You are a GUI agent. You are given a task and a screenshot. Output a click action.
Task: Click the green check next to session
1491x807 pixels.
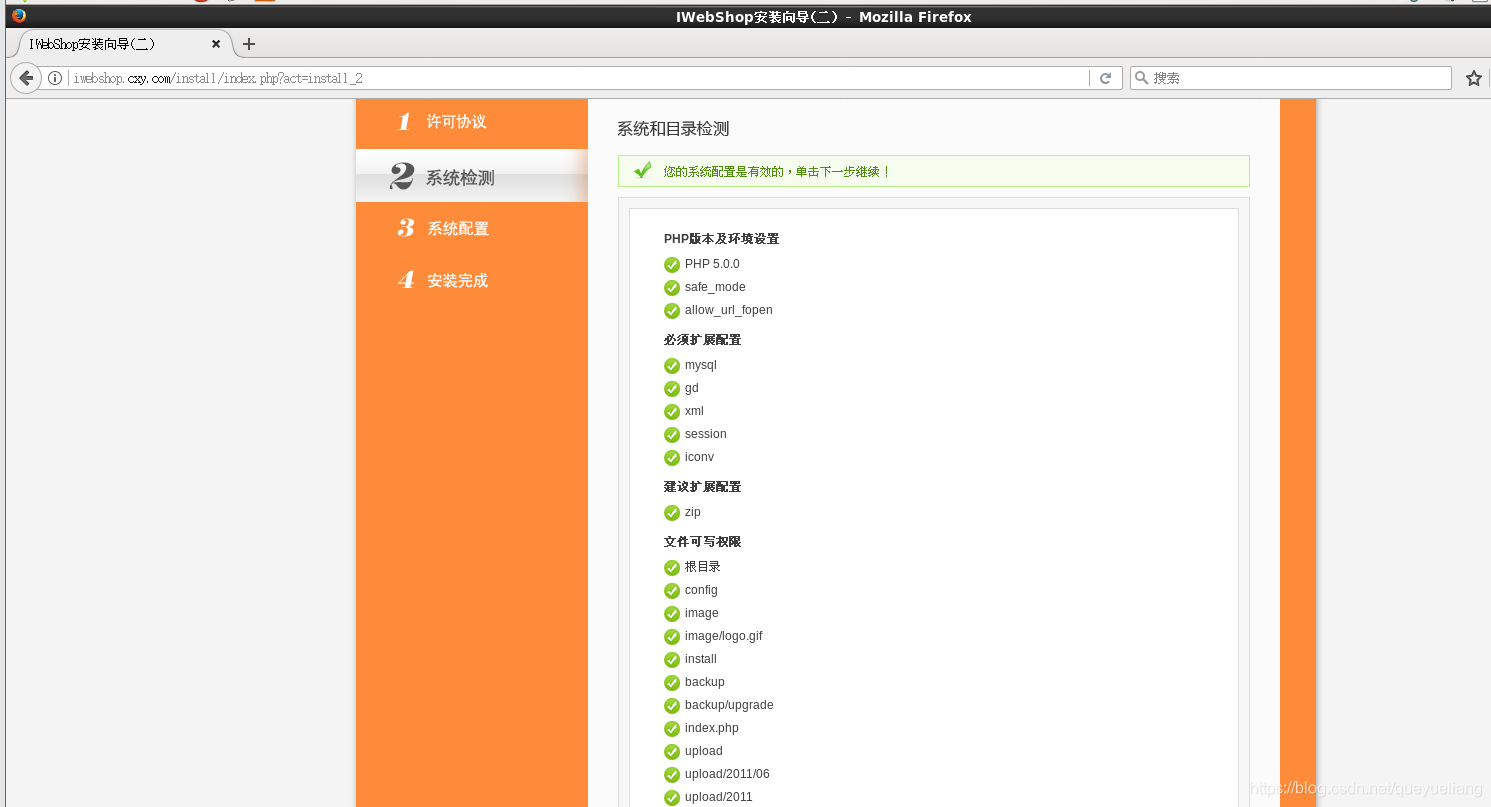(672, 435)
